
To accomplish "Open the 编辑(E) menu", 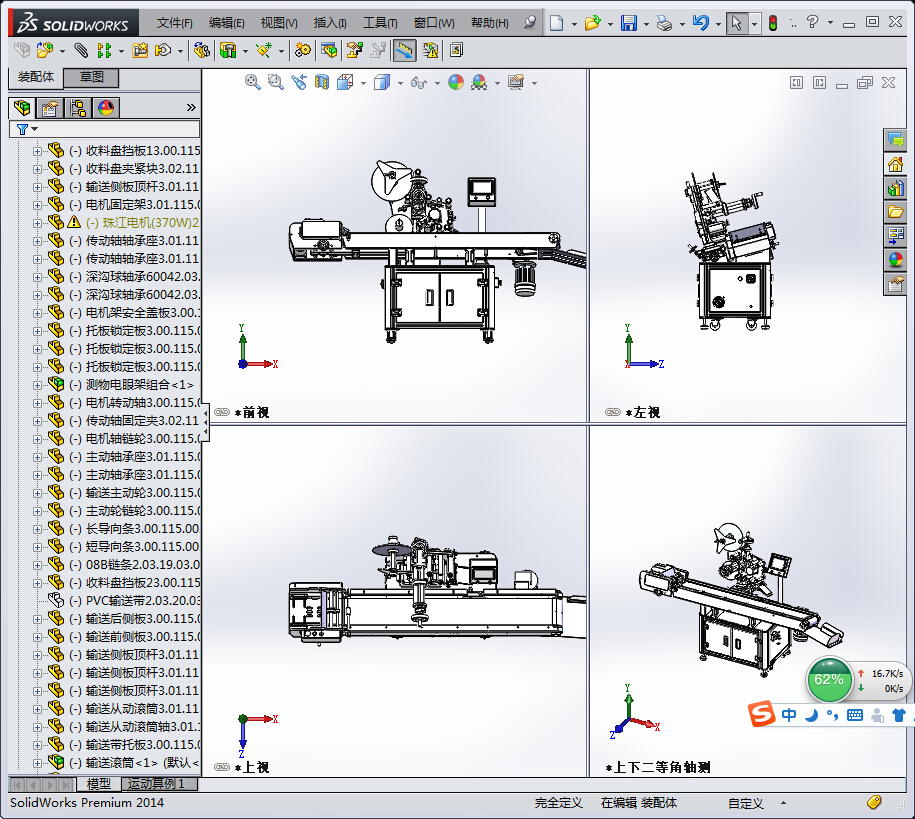I will point(226,23).
